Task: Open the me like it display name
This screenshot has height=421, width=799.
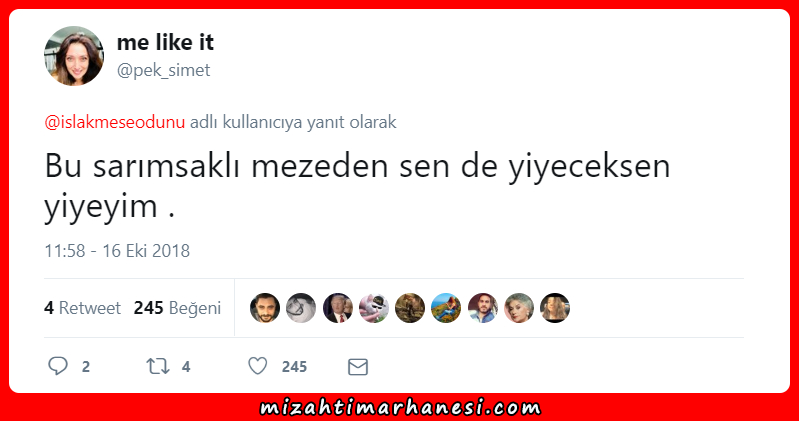Action: click(x=166, y=42)
